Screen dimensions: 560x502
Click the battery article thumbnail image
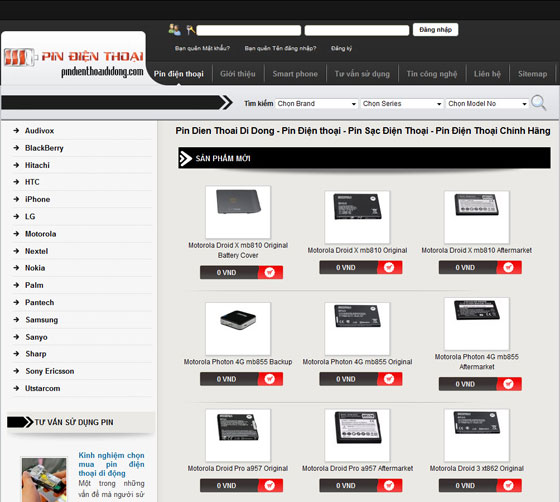[x=44, y=480]
